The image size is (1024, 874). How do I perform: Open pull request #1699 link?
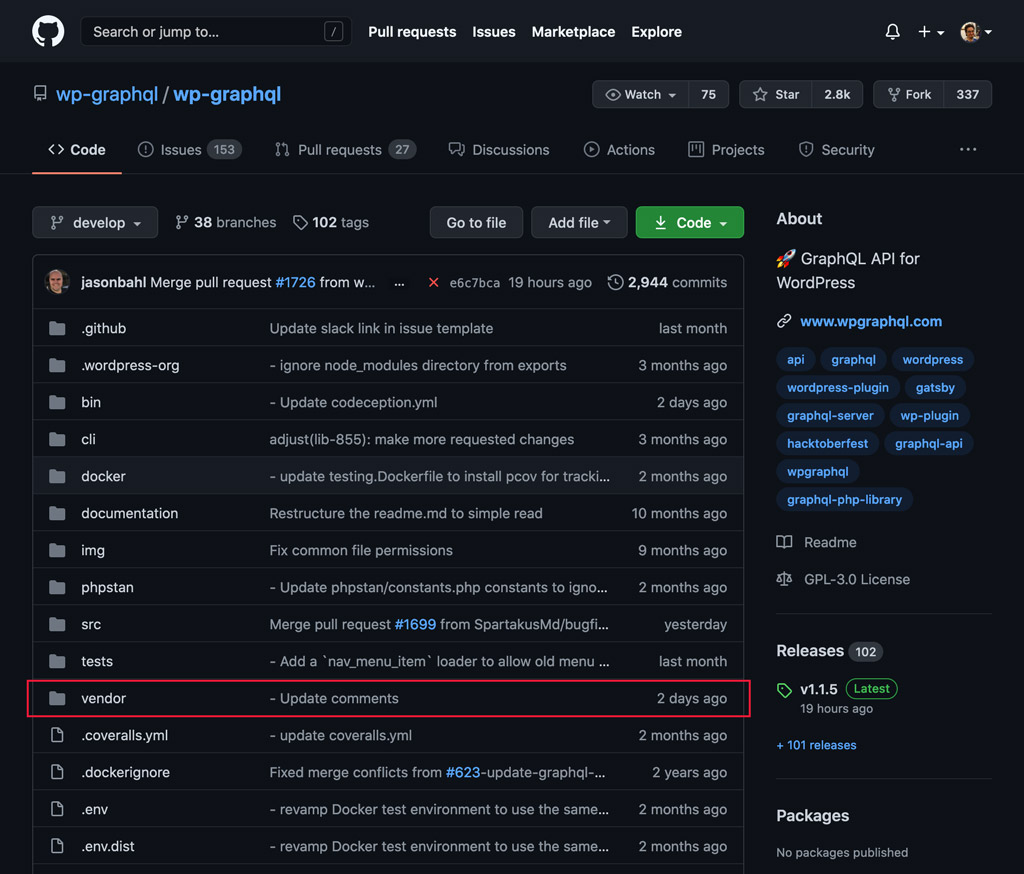[415, 624]
